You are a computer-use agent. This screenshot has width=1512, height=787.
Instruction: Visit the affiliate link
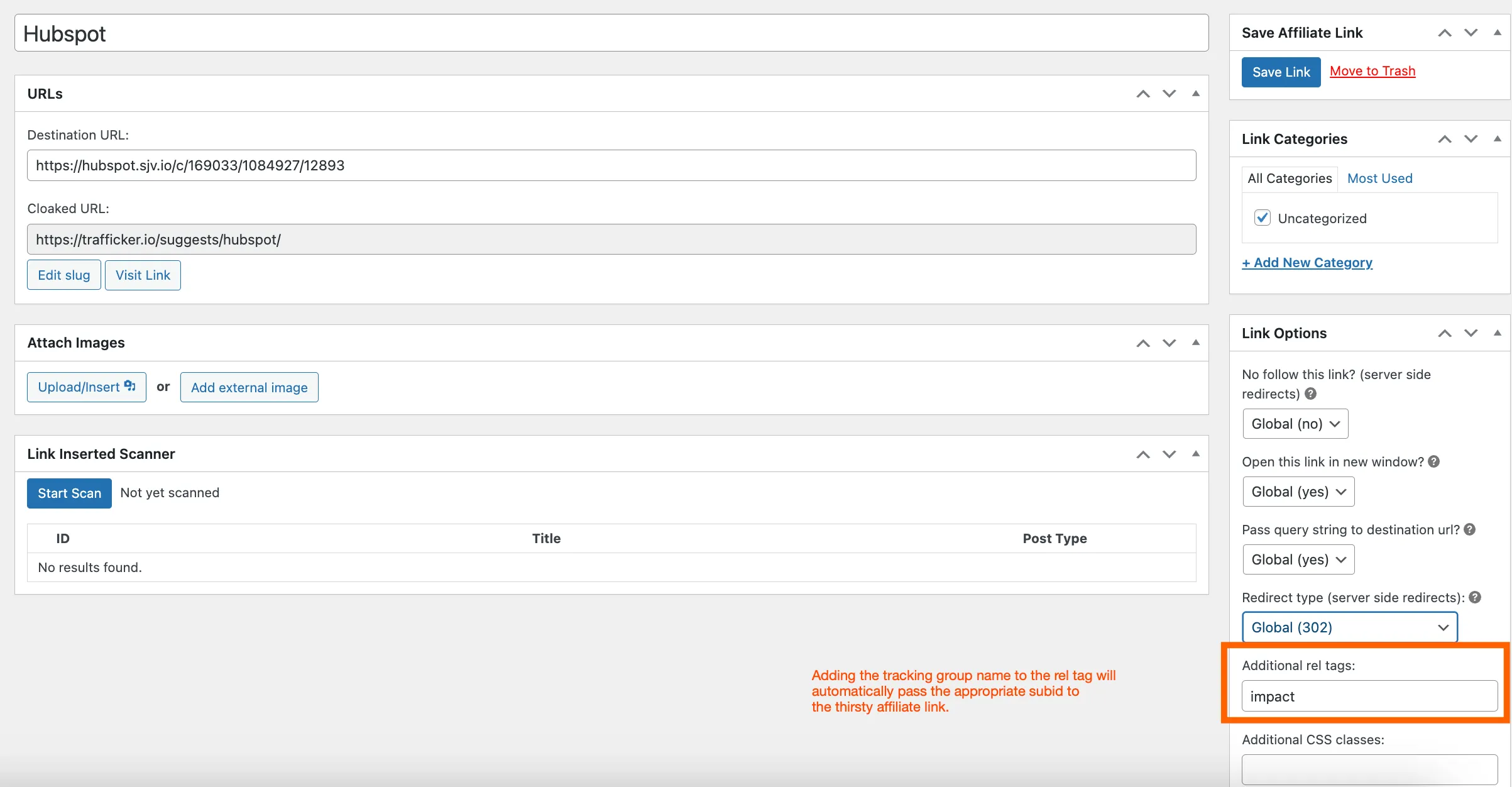143,275
